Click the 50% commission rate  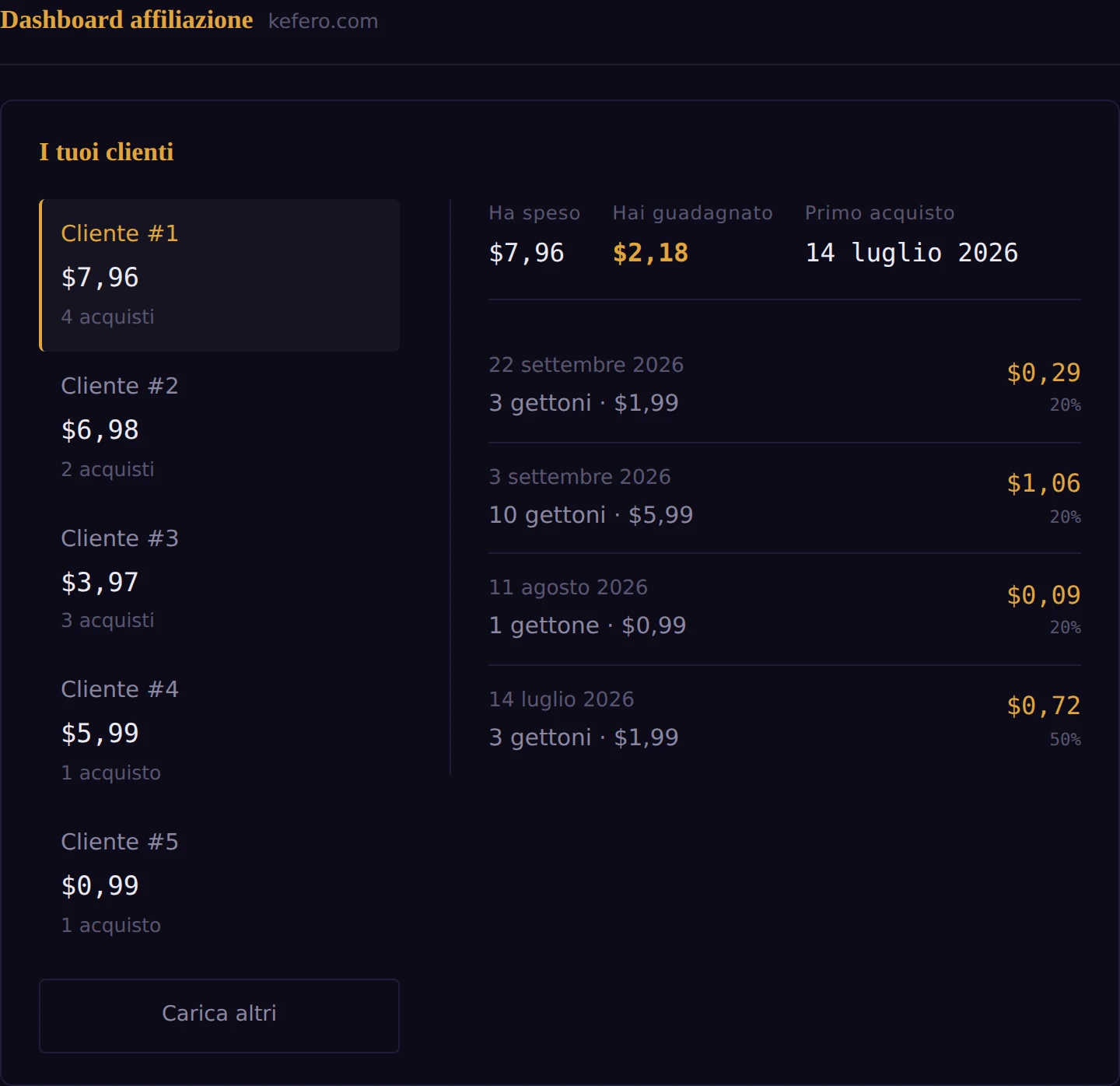1066,740
